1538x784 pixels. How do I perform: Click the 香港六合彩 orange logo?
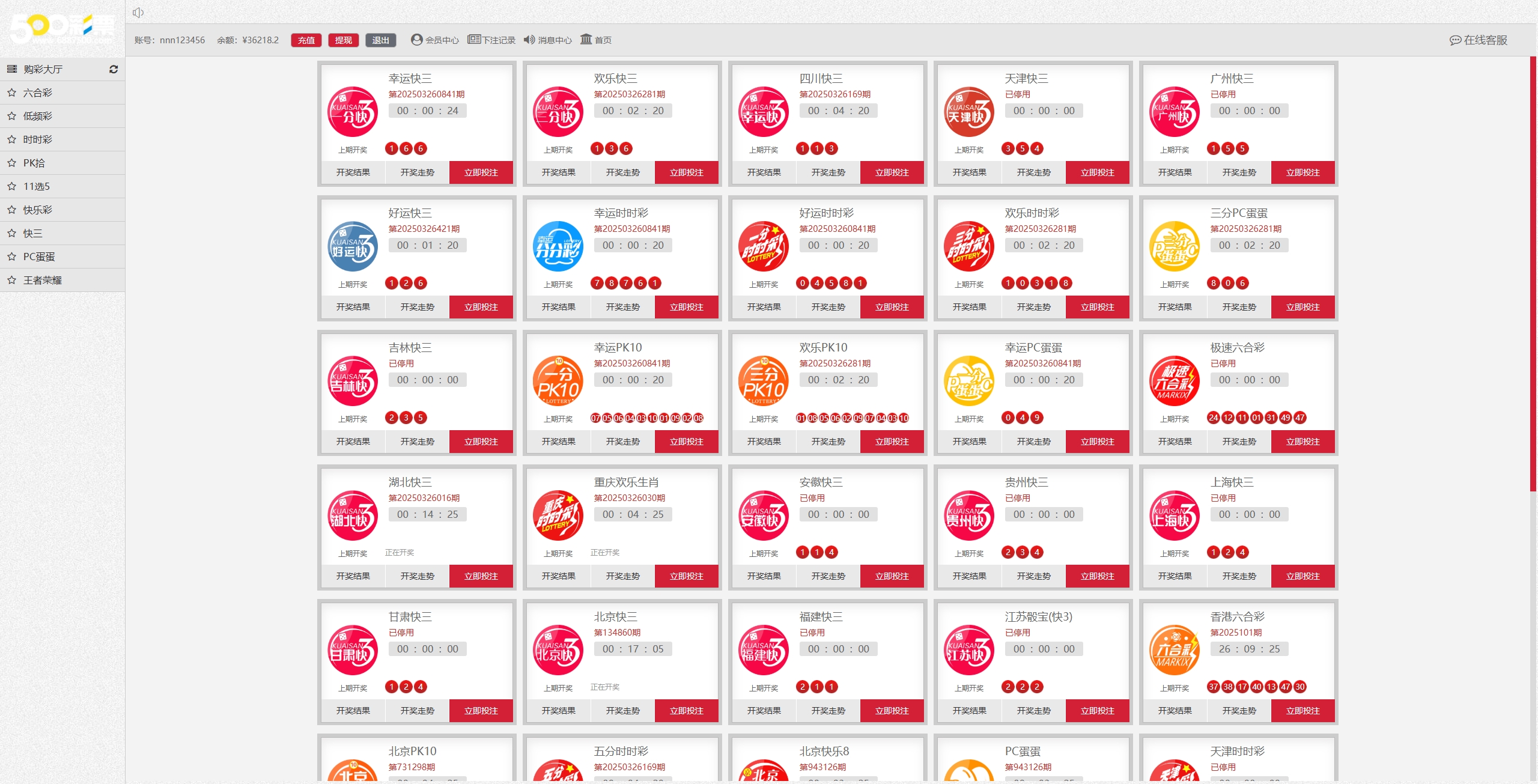pyautogui.click(x=1174, y=650)
